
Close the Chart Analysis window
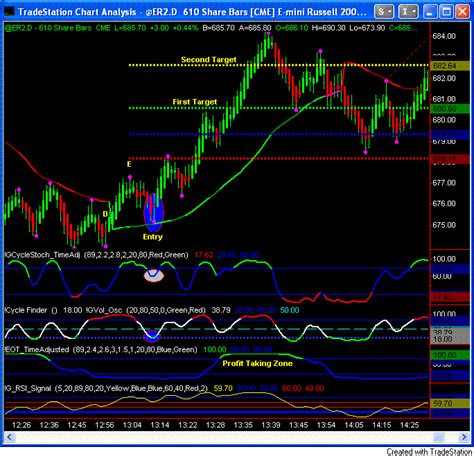(462, 12)
